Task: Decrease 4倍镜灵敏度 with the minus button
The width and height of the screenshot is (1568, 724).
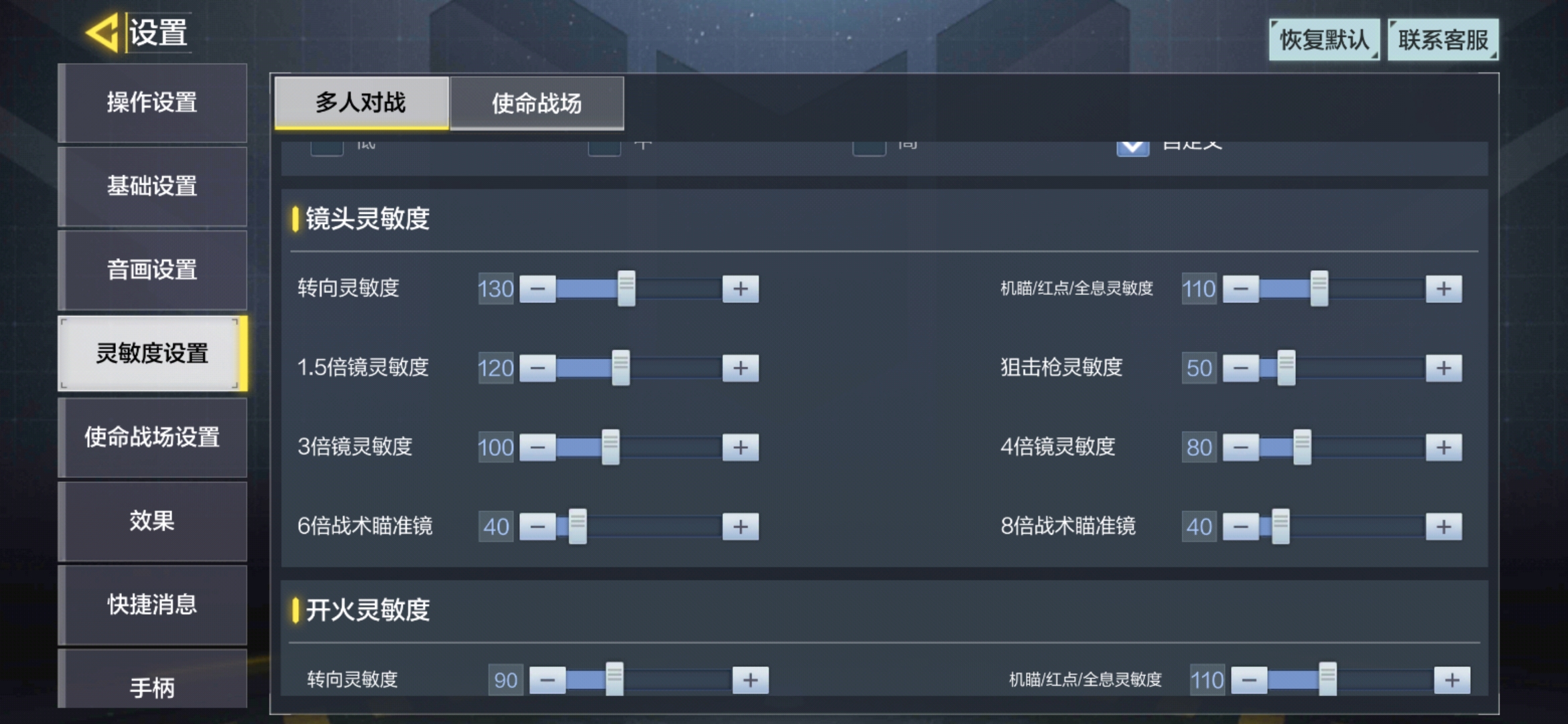Action: [1240, 447]
